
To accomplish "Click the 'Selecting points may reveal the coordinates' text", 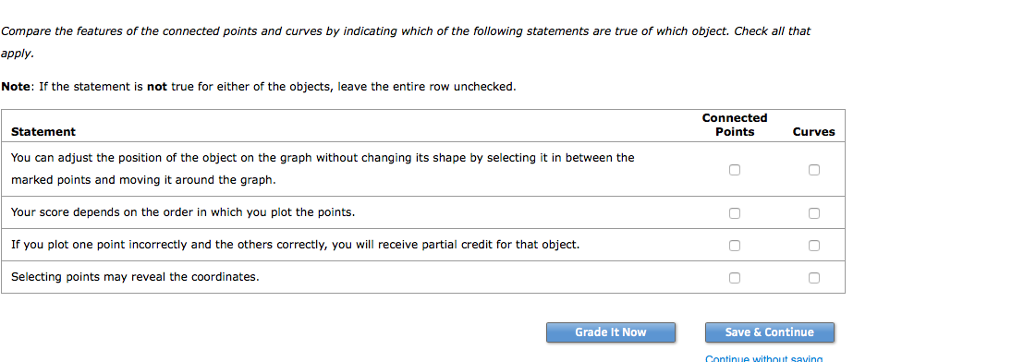I will click(x=135, y=277).
